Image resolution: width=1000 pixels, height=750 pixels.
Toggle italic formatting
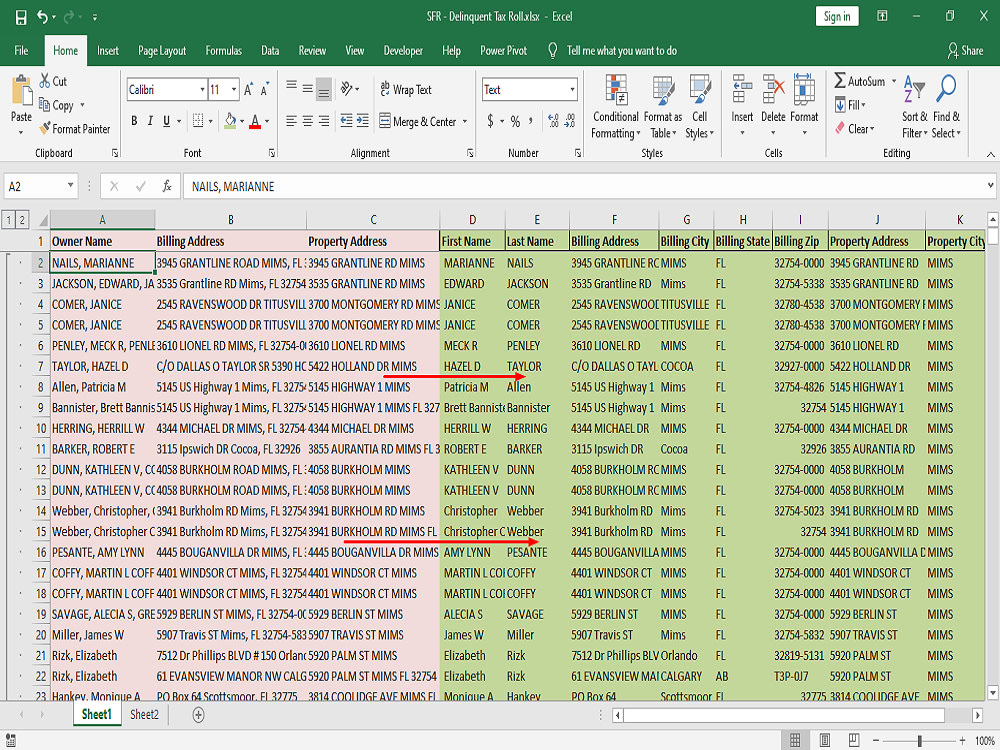[150, 119]
